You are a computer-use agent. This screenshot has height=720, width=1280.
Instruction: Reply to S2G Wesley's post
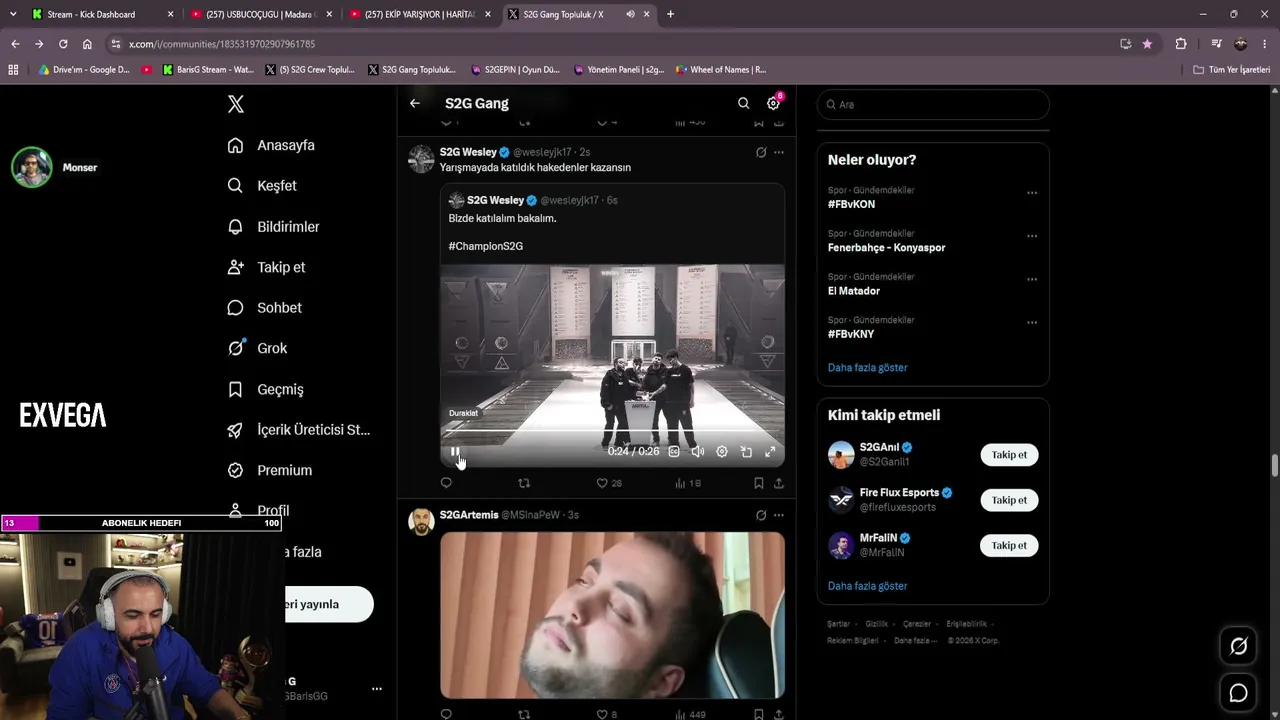446,483
